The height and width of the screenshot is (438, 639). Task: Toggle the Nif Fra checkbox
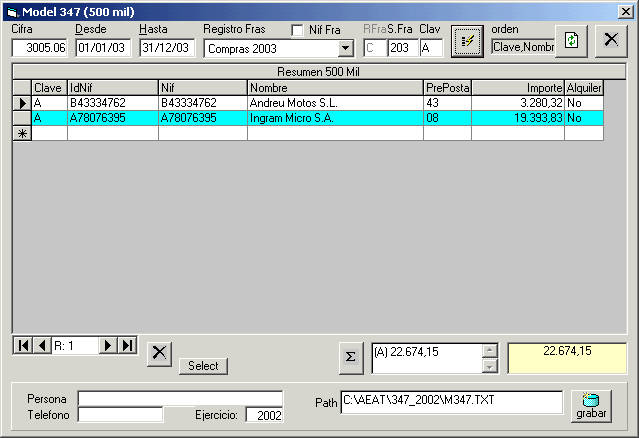coord(298,30)
